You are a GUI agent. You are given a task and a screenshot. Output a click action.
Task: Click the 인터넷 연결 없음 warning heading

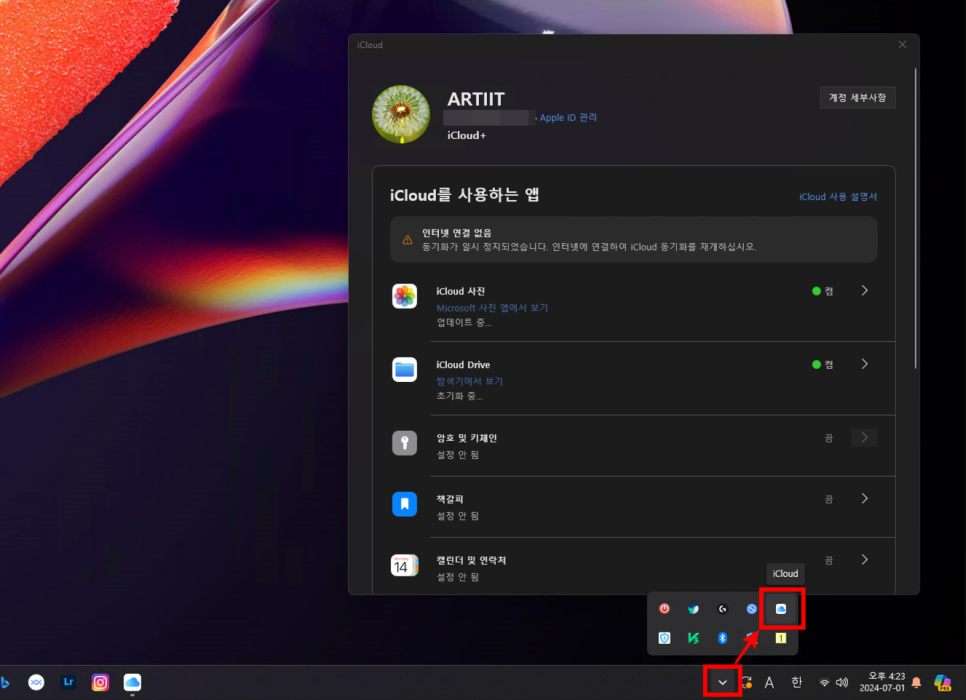[457, 232]
